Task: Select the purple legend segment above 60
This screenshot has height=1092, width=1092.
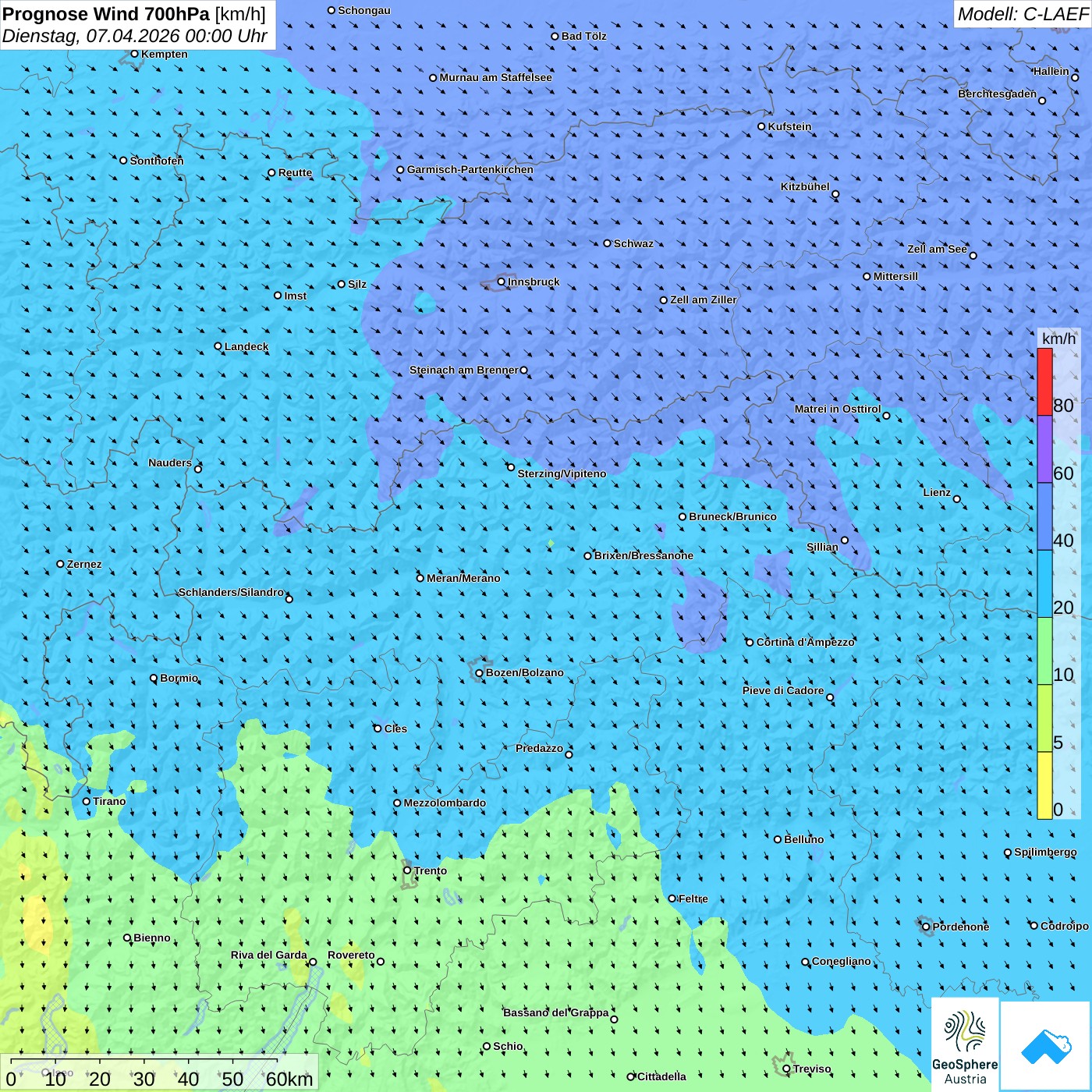Action: [x=1044, y=449]
